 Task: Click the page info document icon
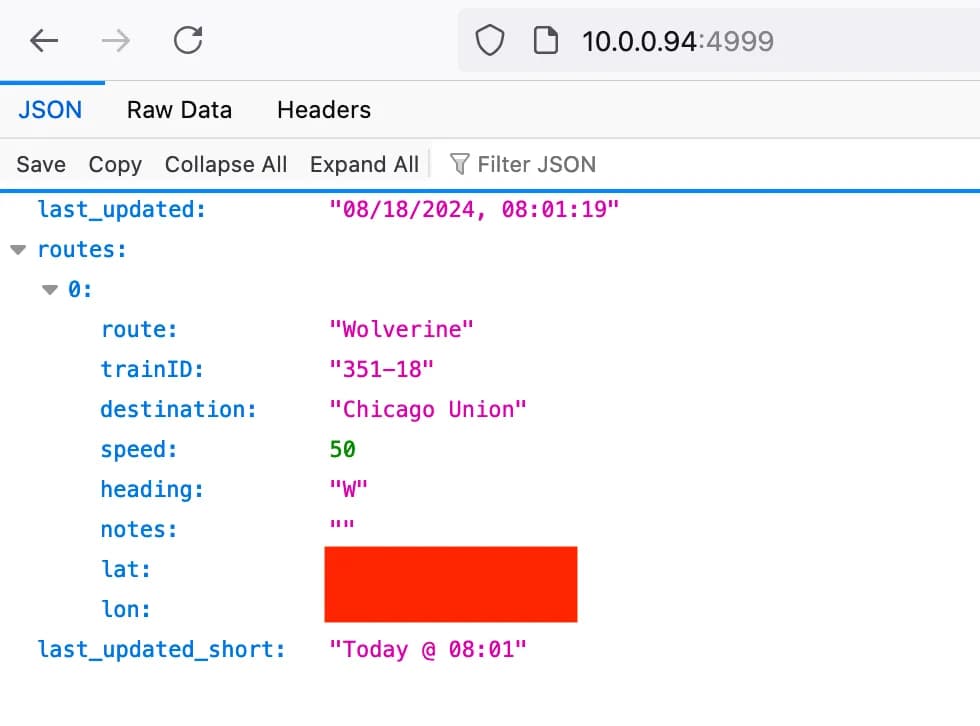546,41
